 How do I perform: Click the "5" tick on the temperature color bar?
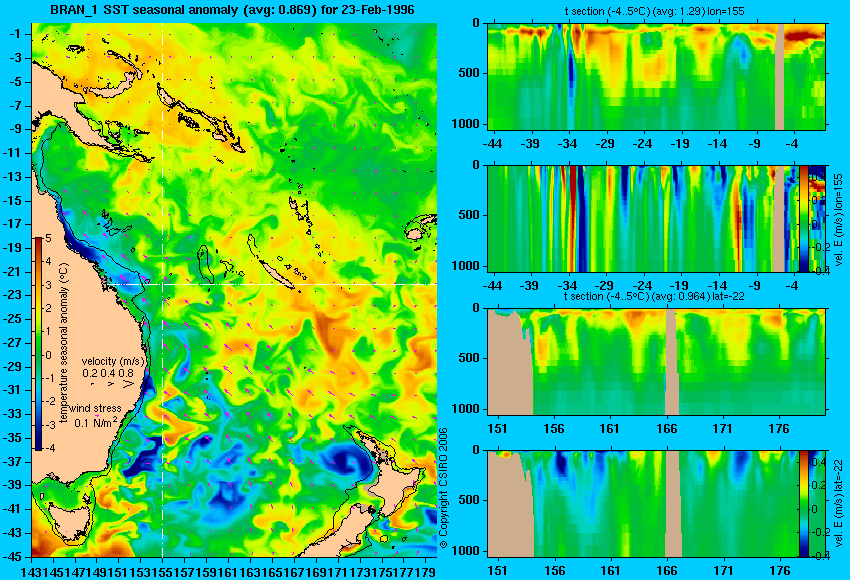click(x=48, y=238)
